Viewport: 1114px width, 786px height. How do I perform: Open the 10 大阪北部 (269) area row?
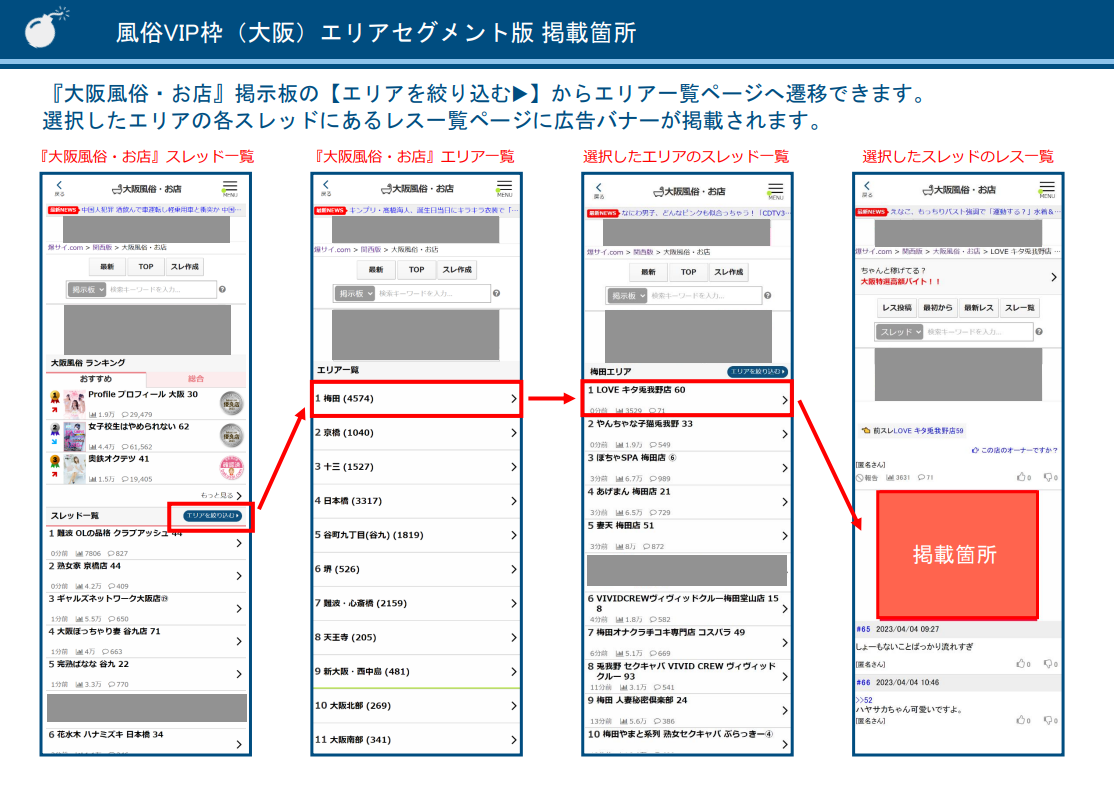tap(416, 706)
